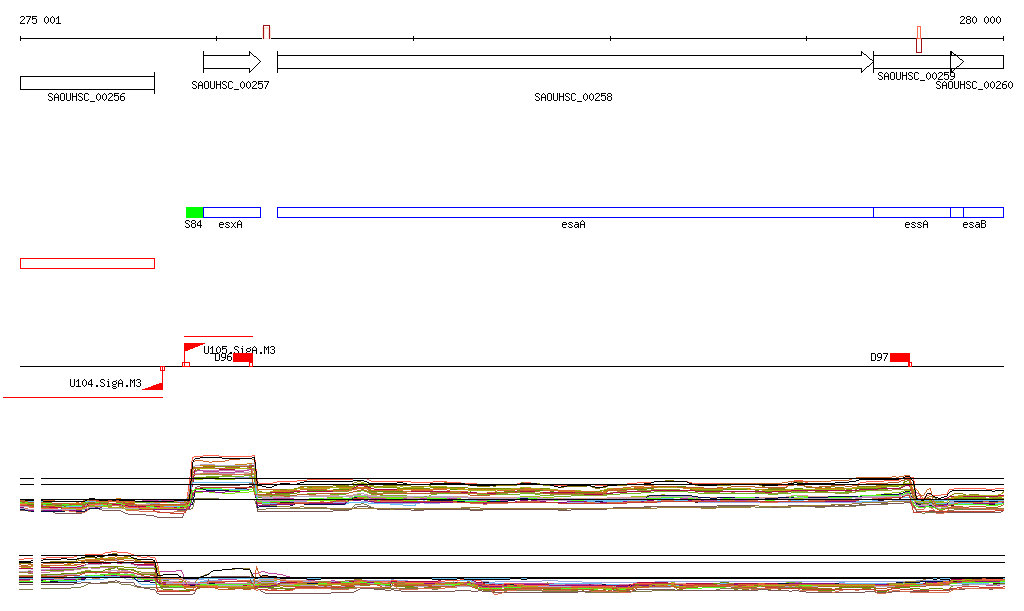Click the red D97 terminator block

pos(900,358)
